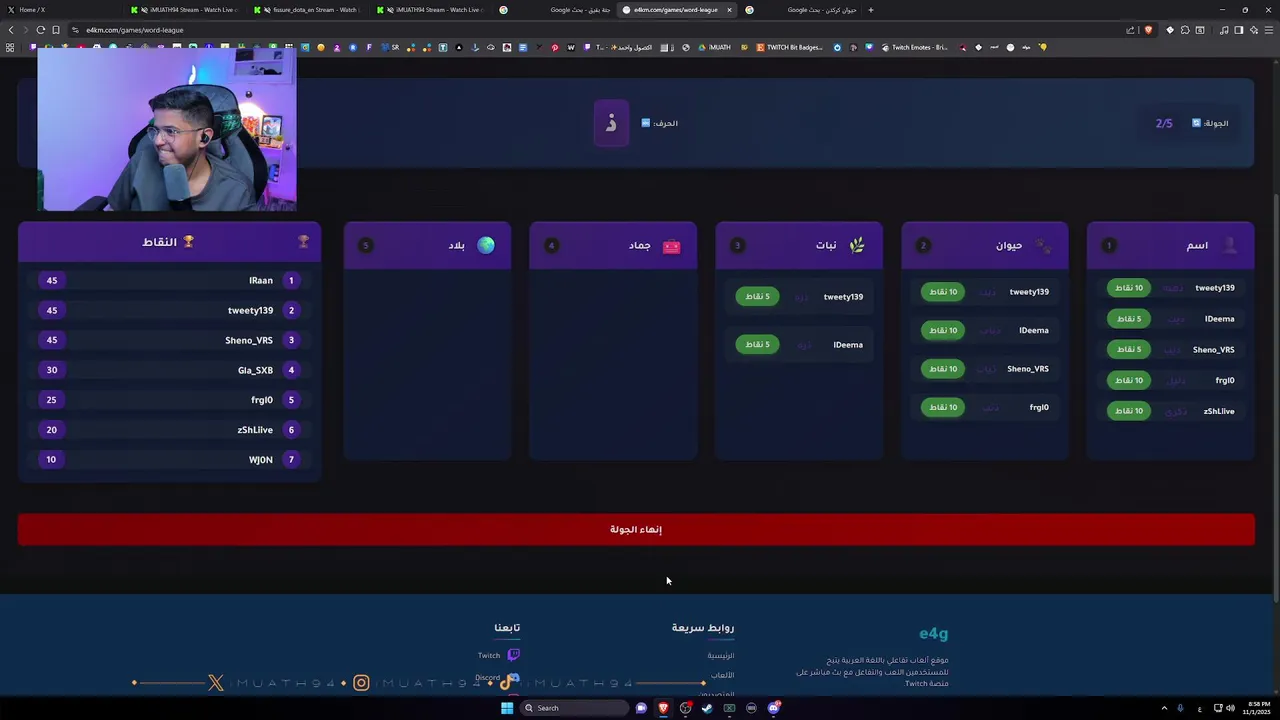
Task: Click Gla_SXB in the points leaderboard
Action: pos(255,370)
